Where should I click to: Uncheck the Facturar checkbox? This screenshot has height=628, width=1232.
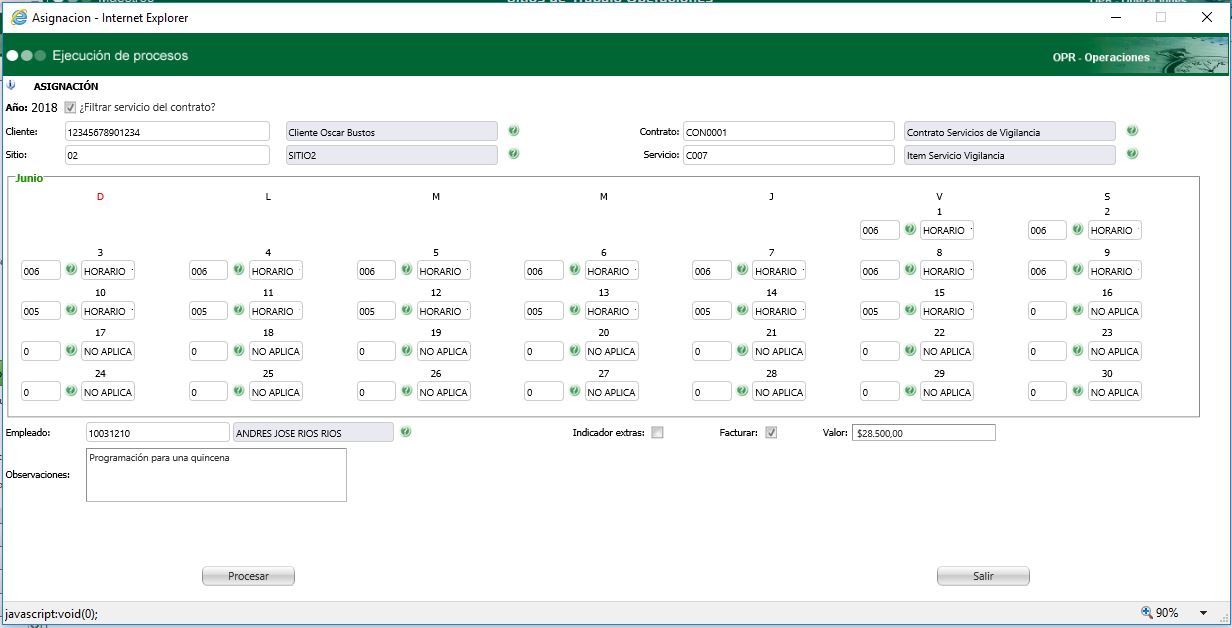click(771, 433)
